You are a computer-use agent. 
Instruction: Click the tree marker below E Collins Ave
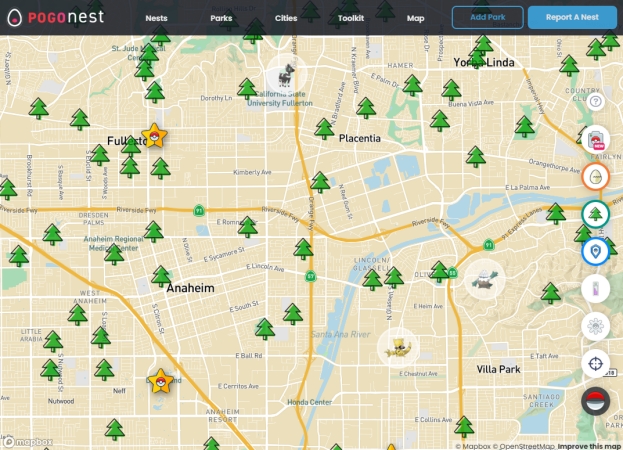(x=464, y=427)
